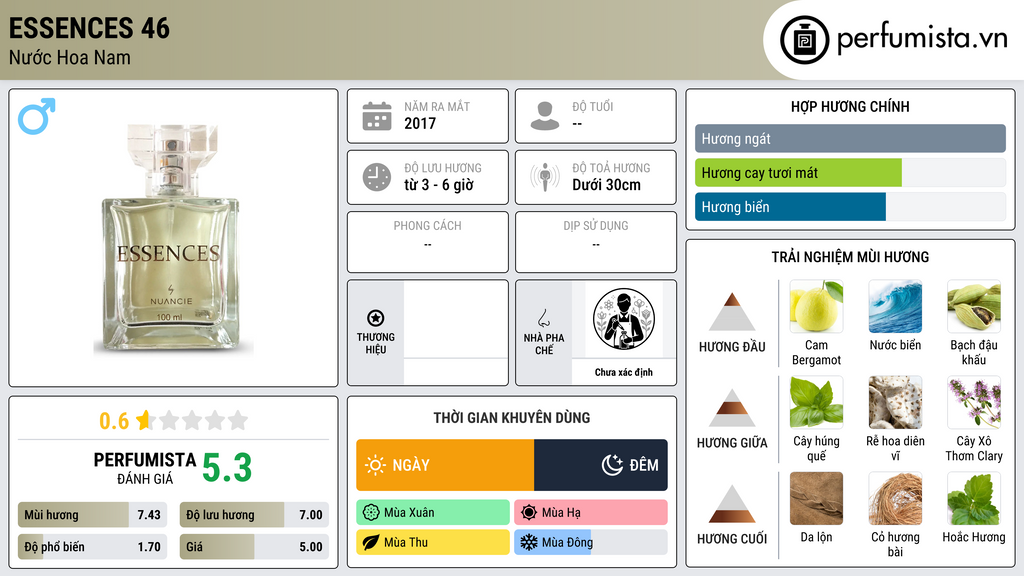Click the Hương cay tươi mát accord bar
Screen dimensions: 1024x576
coord(850,173)
